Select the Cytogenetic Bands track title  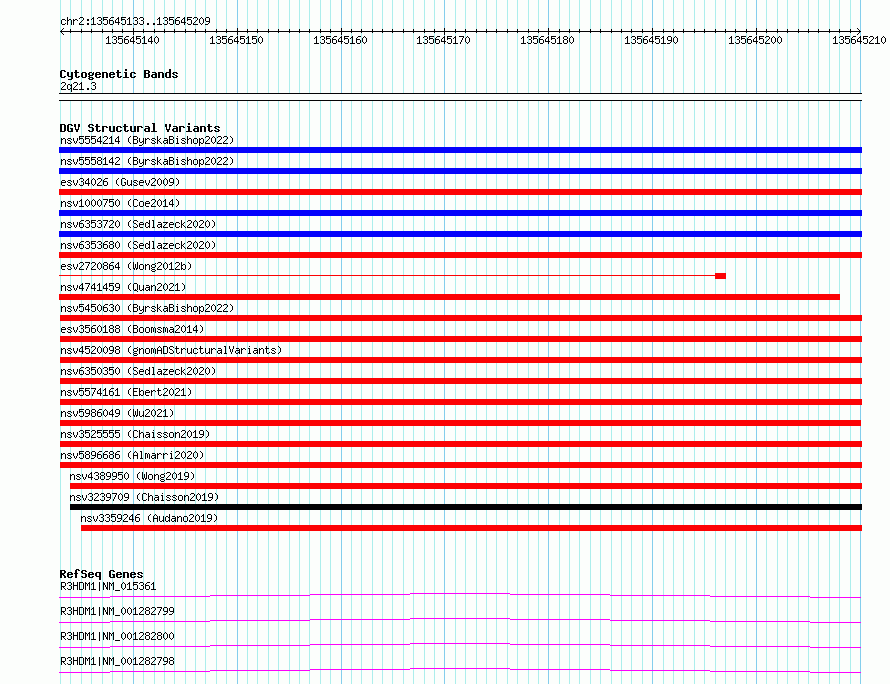tap(119, 74)
